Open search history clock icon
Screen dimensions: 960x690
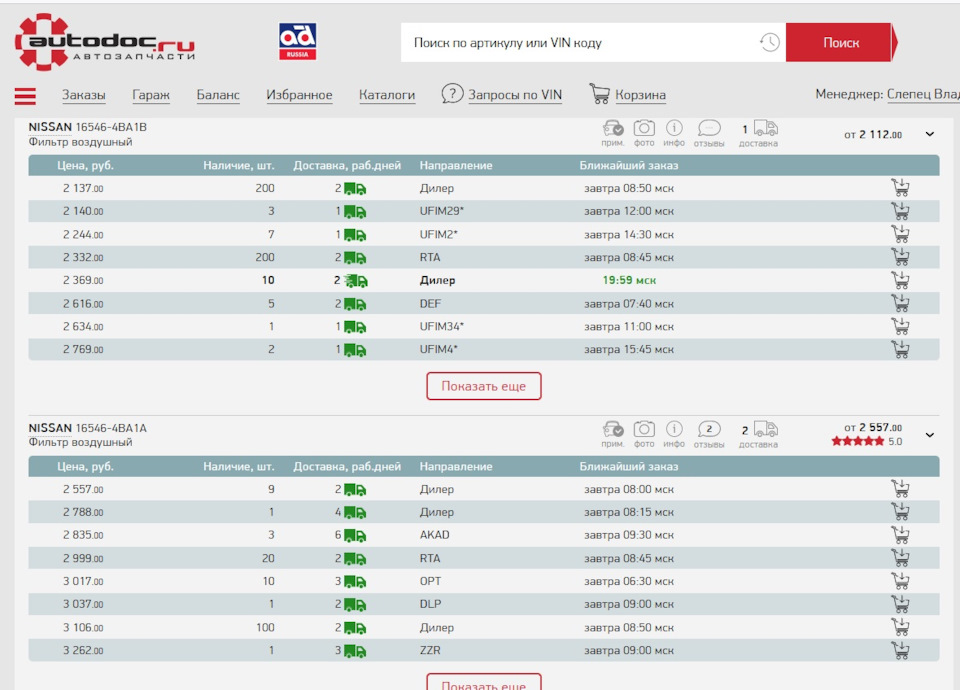(x=770, y=42)
